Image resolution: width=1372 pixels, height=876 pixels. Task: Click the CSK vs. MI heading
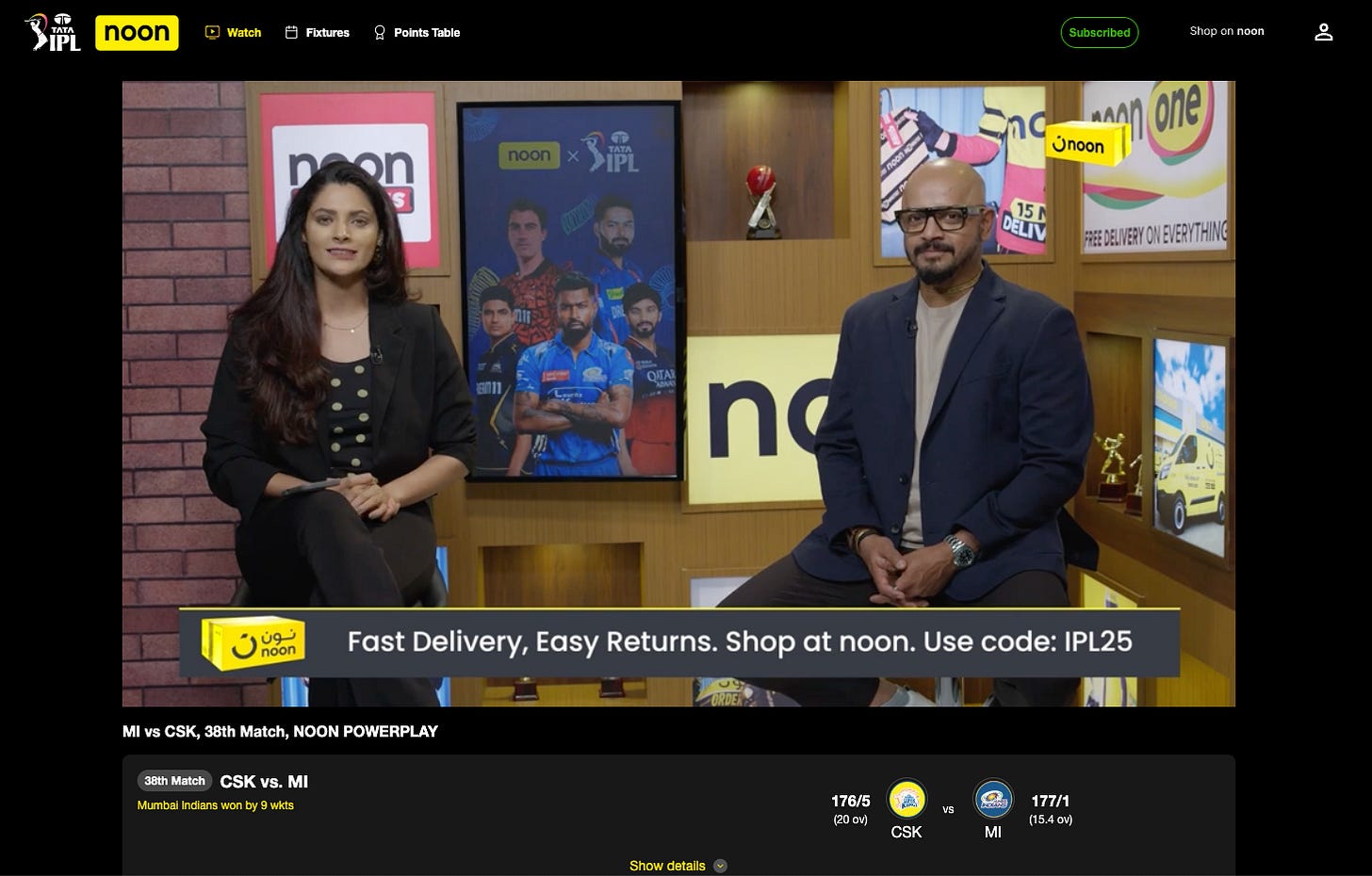264,782
